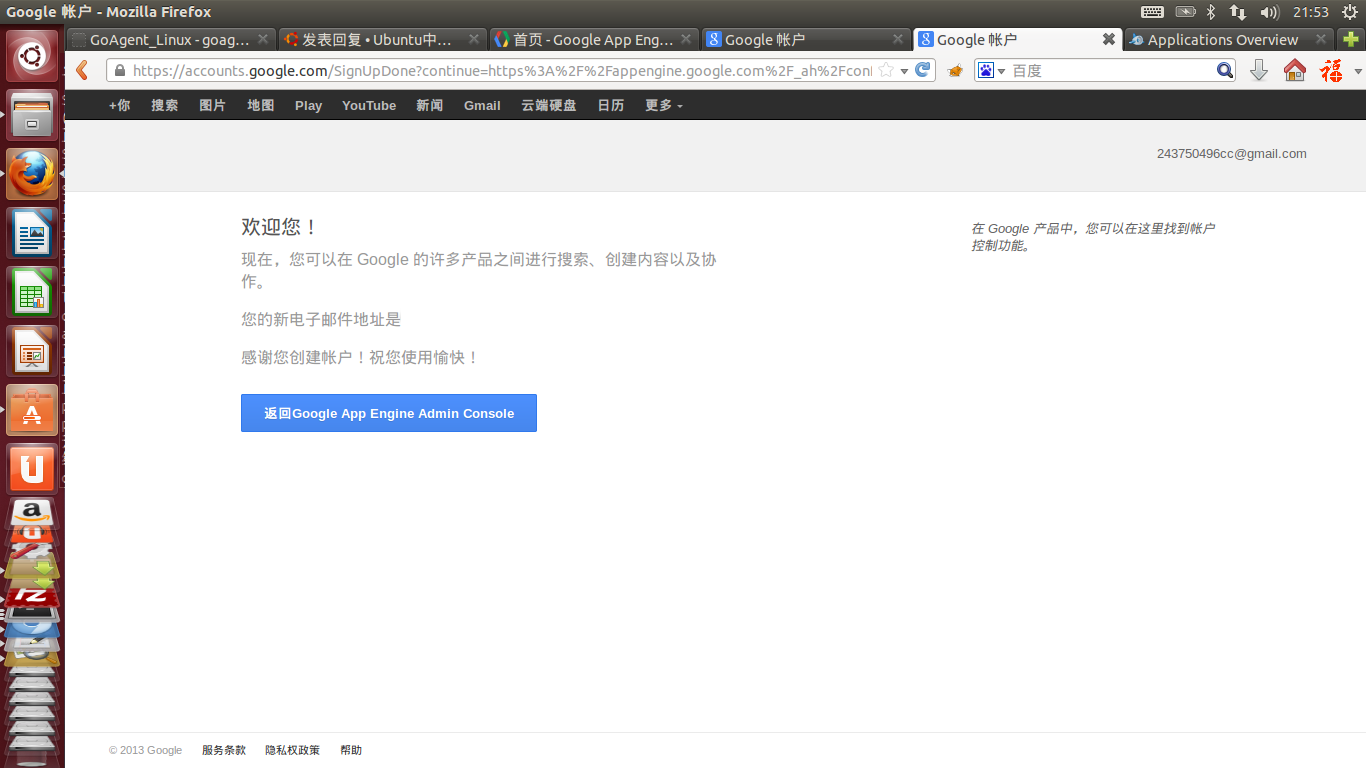Switch to the first Google 帐户 tab

click(x=806, y=39)
